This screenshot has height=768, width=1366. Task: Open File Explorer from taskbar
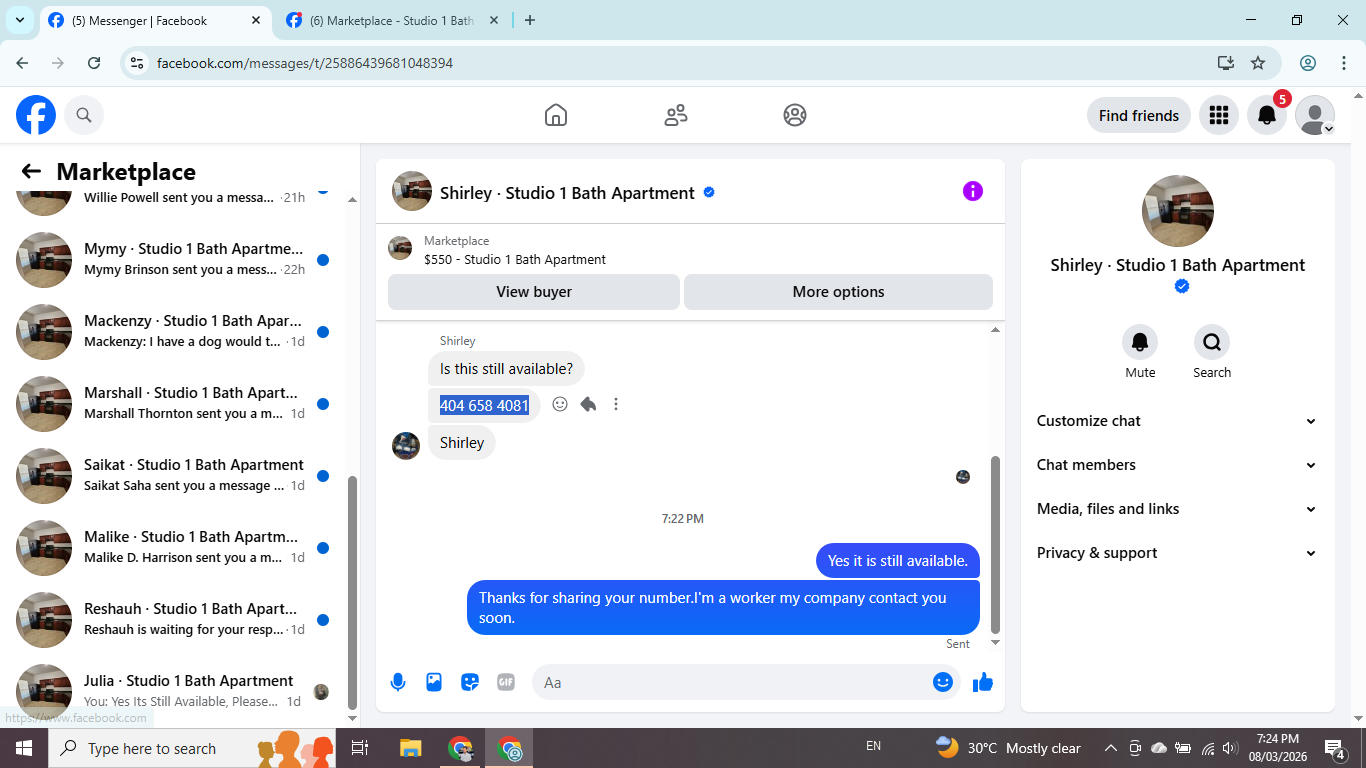(x=410, y=748)
